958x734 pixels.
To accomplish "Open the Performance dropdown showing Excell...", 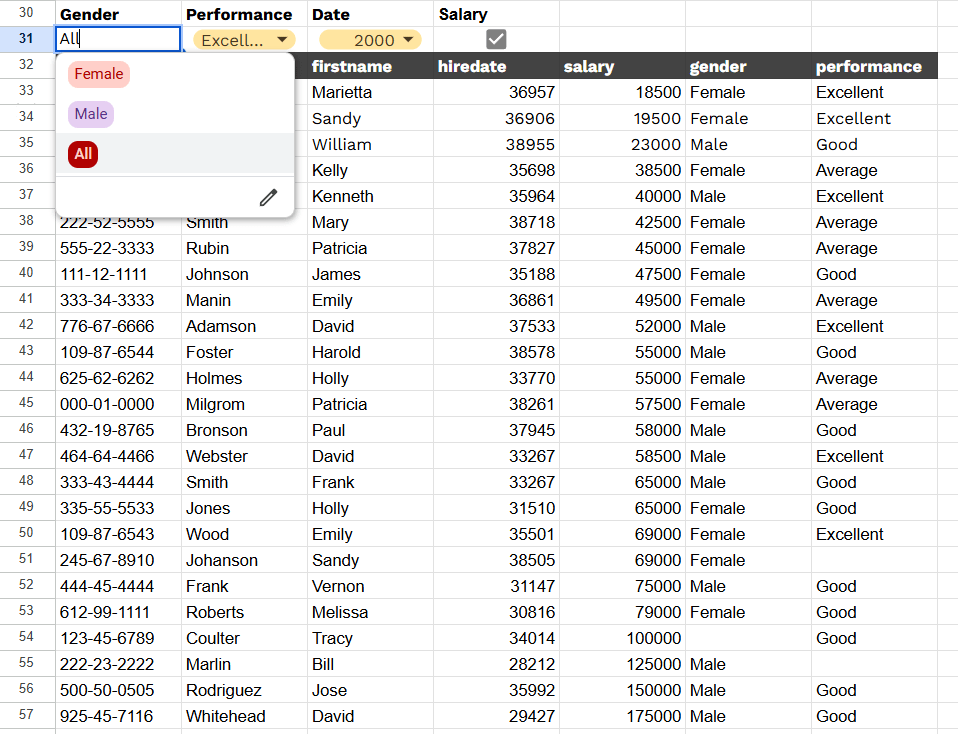I will [x=244, y=40].
